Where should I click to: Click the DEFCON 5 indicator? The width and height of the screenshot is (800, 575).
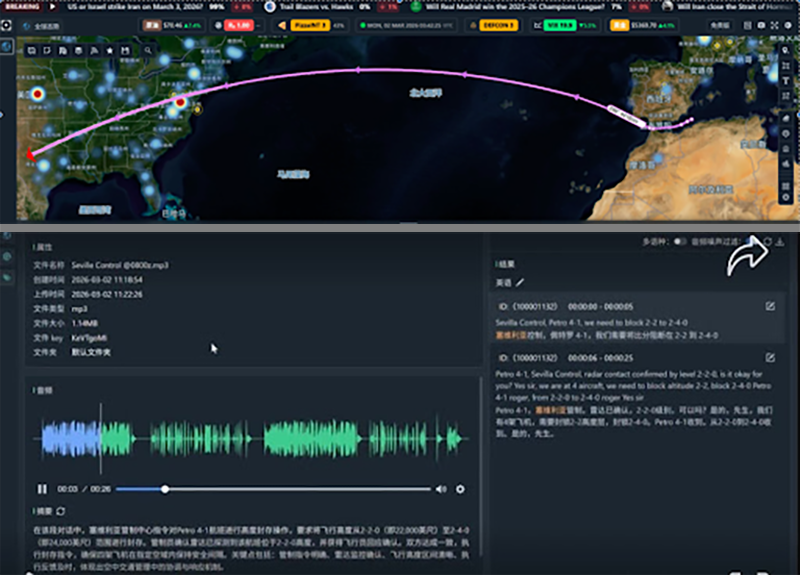point(498,24)
